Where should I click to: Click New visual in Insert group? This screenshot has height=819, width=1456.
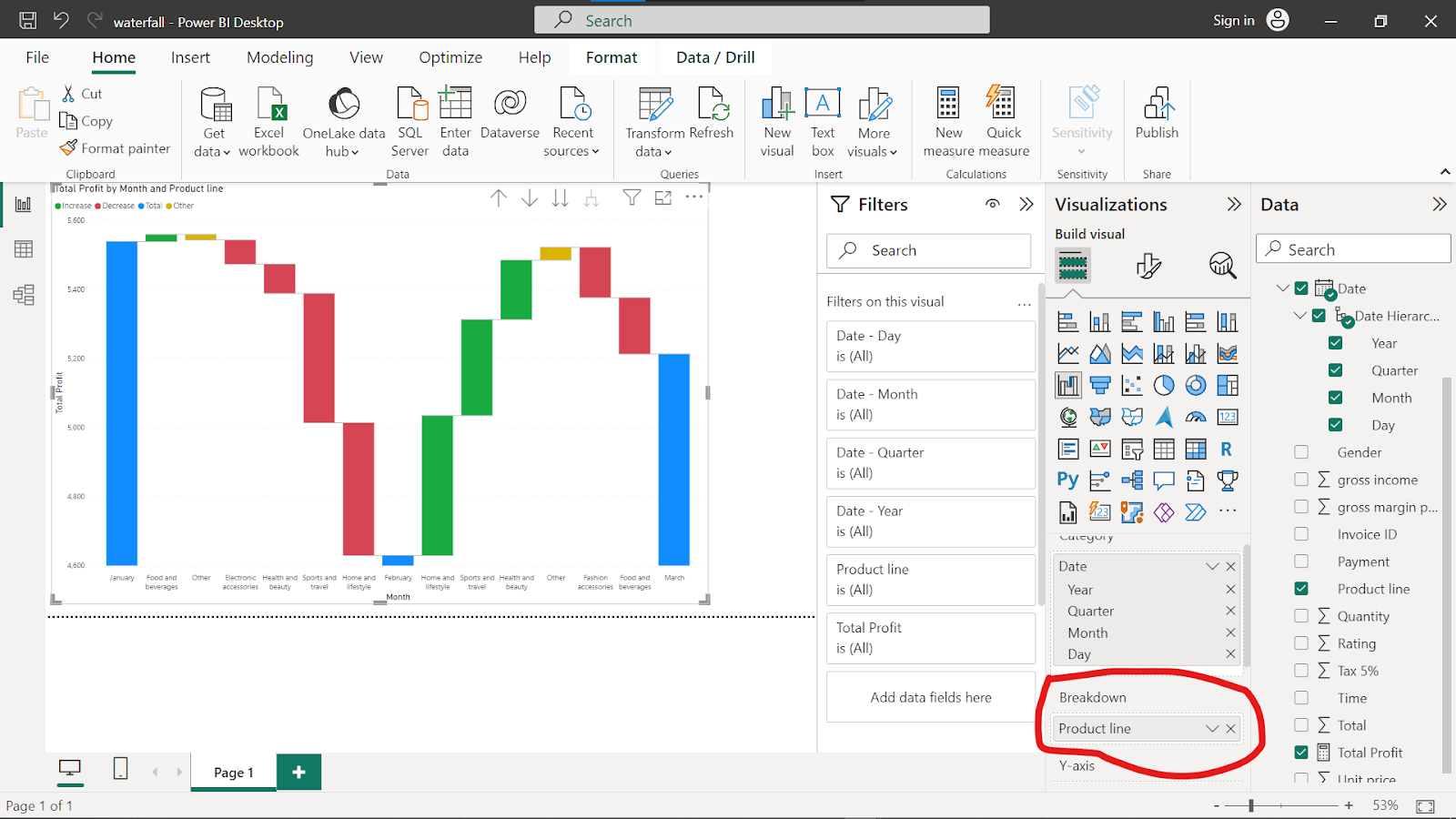pyautogui.click(x=777, y=122)
